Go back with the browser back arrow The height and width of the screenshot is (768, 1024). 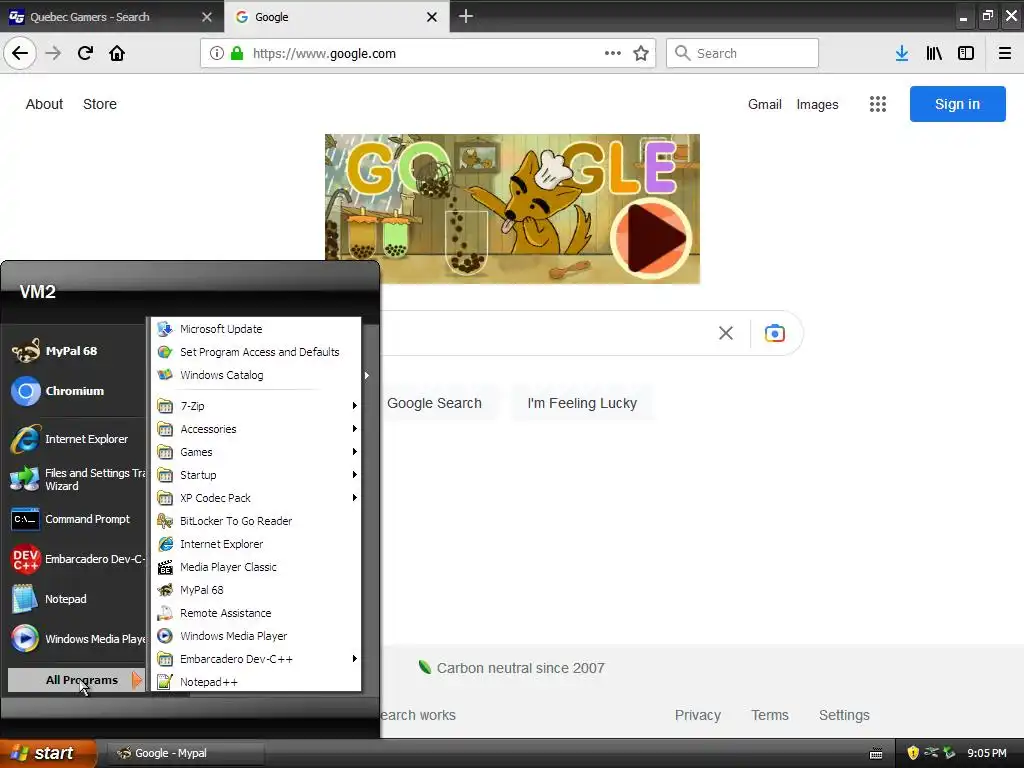pos(20,53)
